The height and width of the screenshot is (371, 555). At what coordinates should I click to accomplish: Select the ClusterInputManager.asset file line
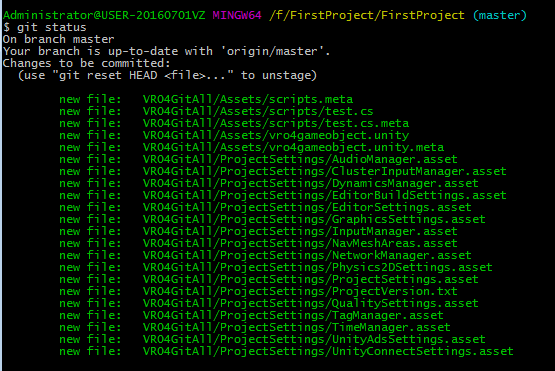(283, 171)
